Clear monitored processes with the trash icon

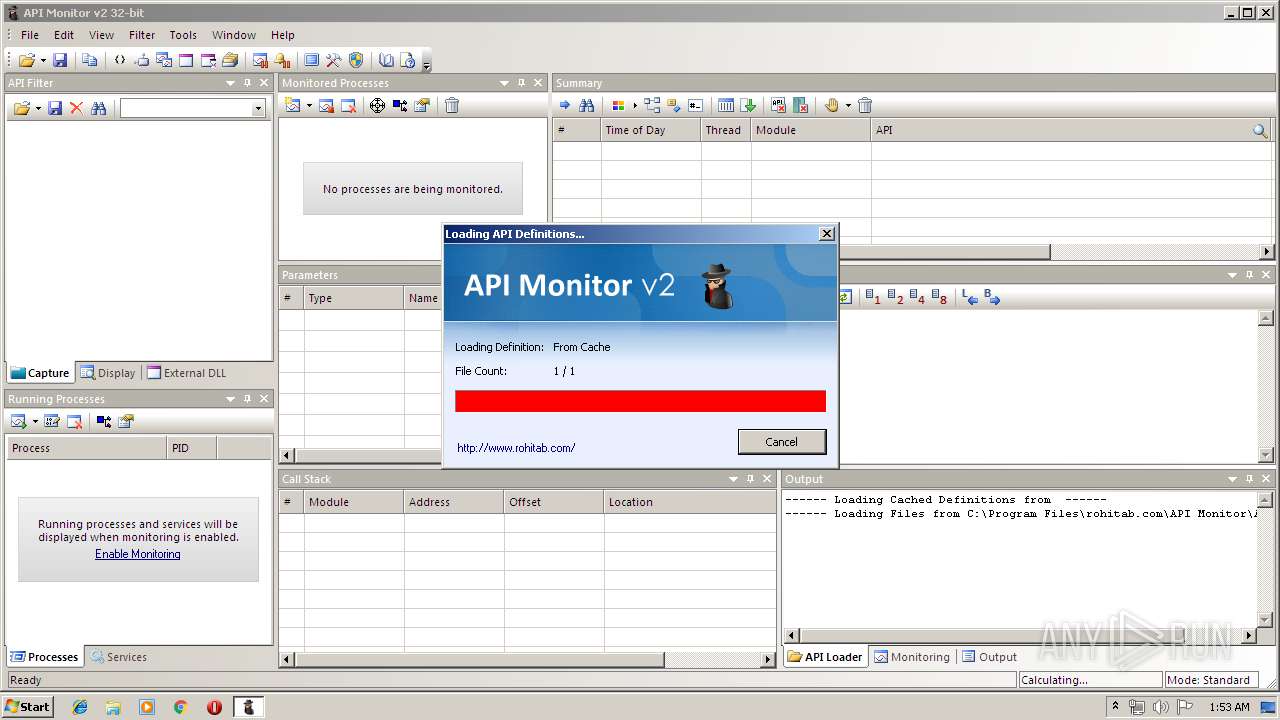click(x=452, y=105)
